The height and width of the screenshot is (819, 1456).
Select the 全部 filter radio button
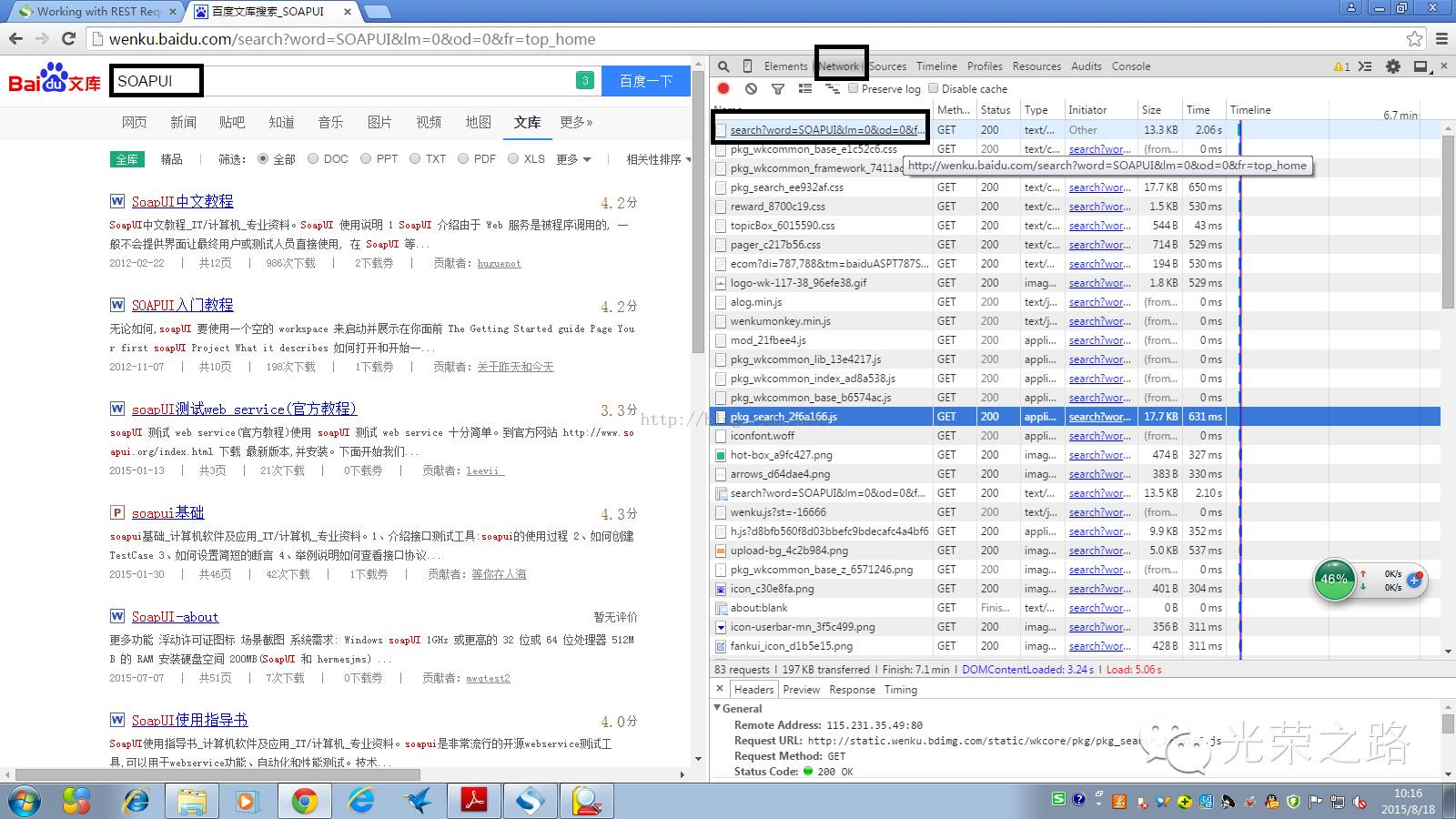(x=263, y=158)
